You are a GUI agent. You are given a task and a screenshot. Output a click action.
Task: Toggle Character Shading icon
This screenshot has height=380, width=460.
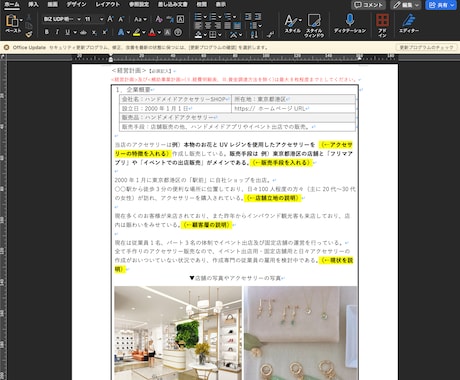tap(167, 32)
